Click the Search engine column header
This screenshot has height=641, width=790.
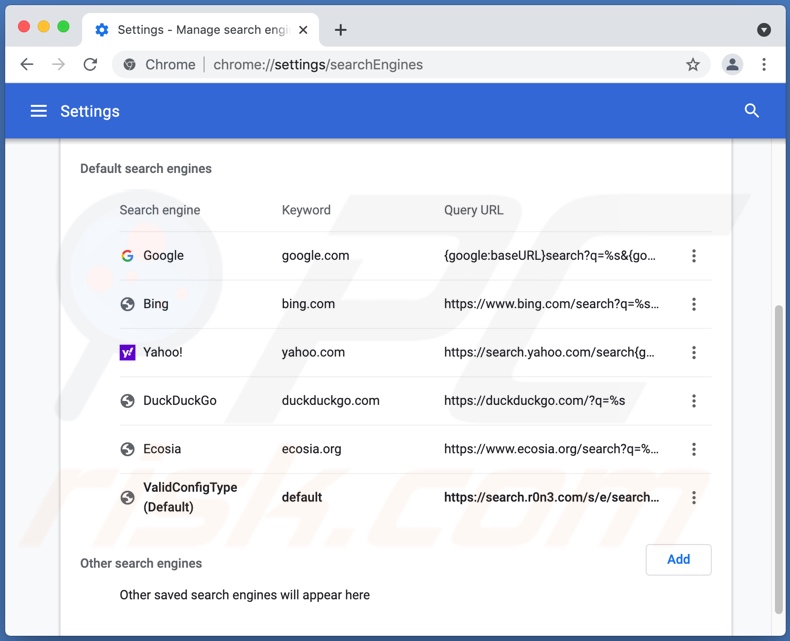pos(160,210)
